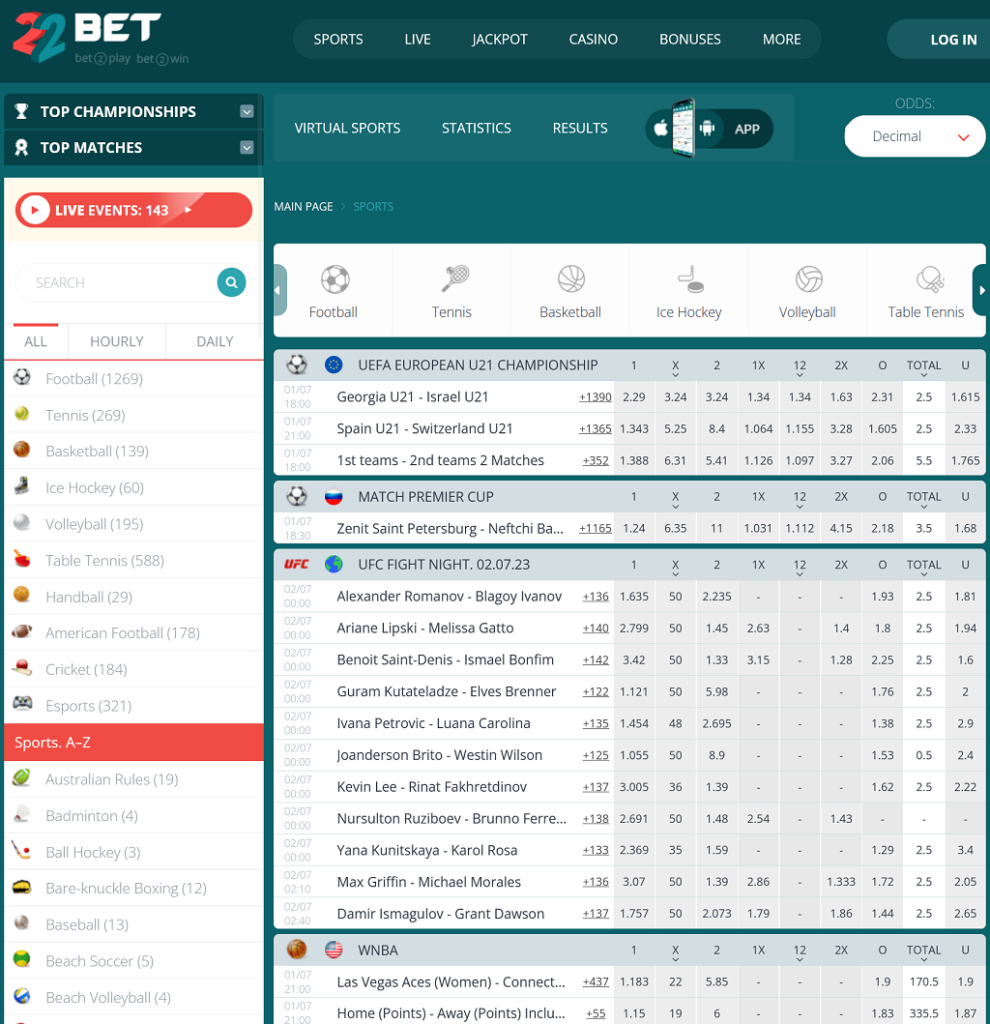Open Handball (29) in the sidebar
This screenshot has width=990, height=1024.
click(x=134, y=597)
